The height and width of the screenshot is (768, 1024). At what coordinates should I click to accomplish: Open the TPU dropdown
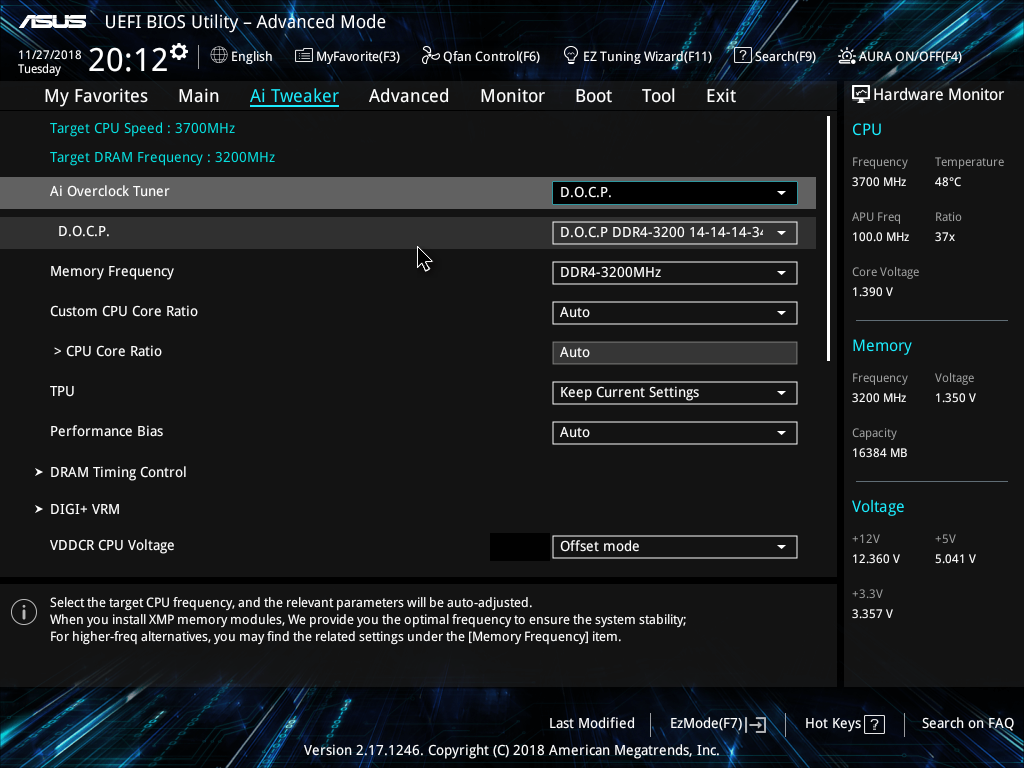[675, 392]
